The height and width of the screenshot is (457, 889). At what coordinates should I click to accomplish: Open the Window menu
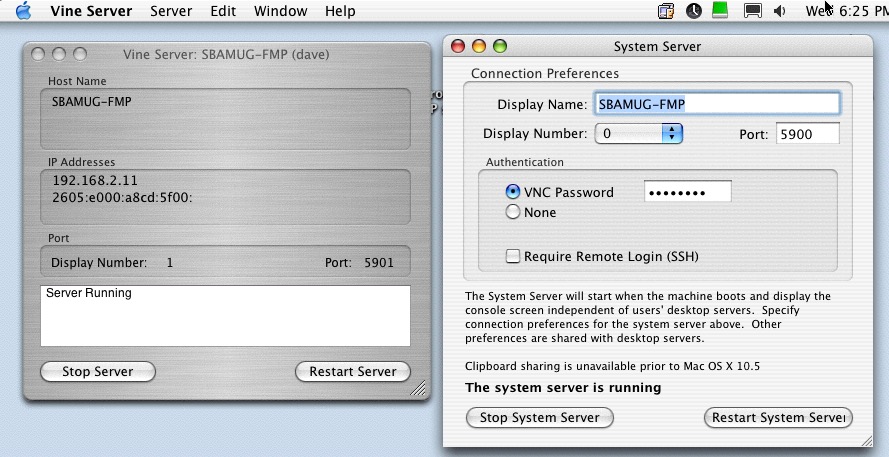[x=281, y=11]
